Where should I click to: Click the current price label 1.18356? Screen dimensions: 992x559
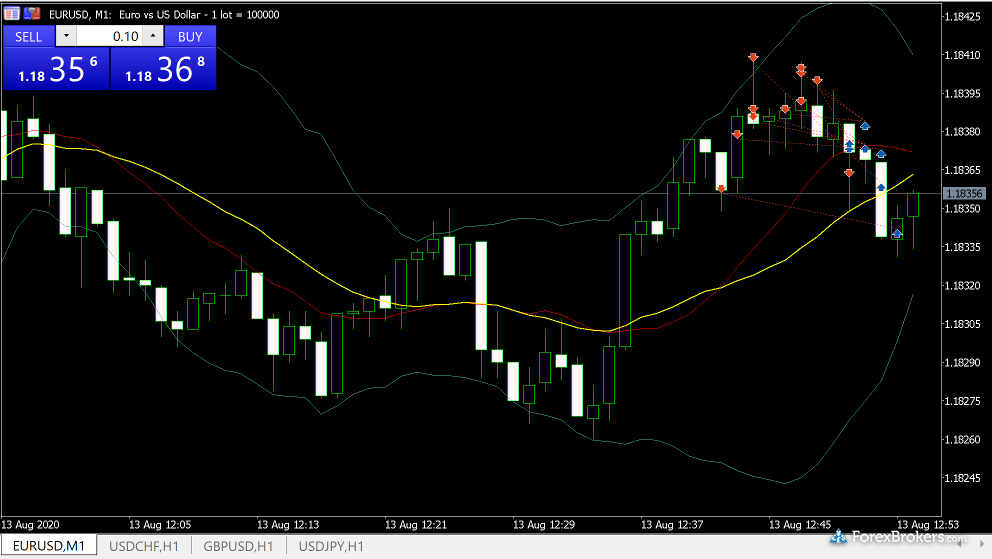pos(964,194)
